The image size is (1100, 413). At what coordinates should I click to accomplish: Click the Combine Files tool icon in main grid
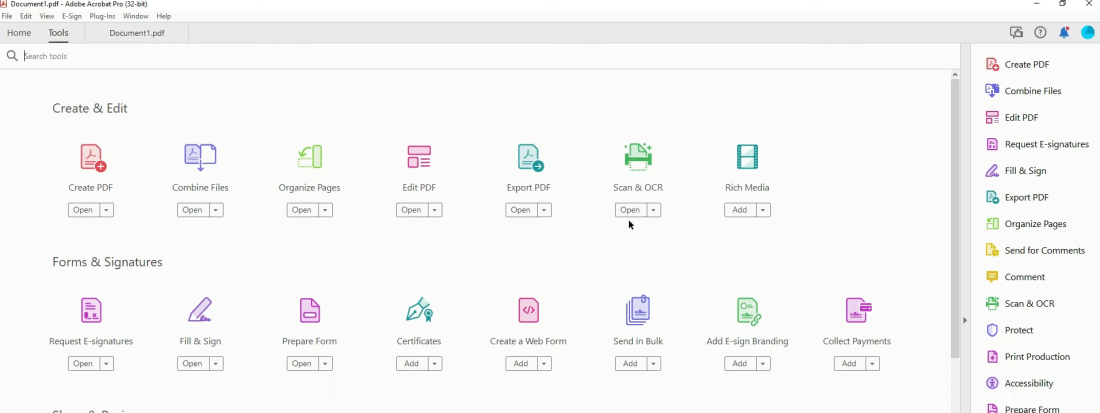200,157
